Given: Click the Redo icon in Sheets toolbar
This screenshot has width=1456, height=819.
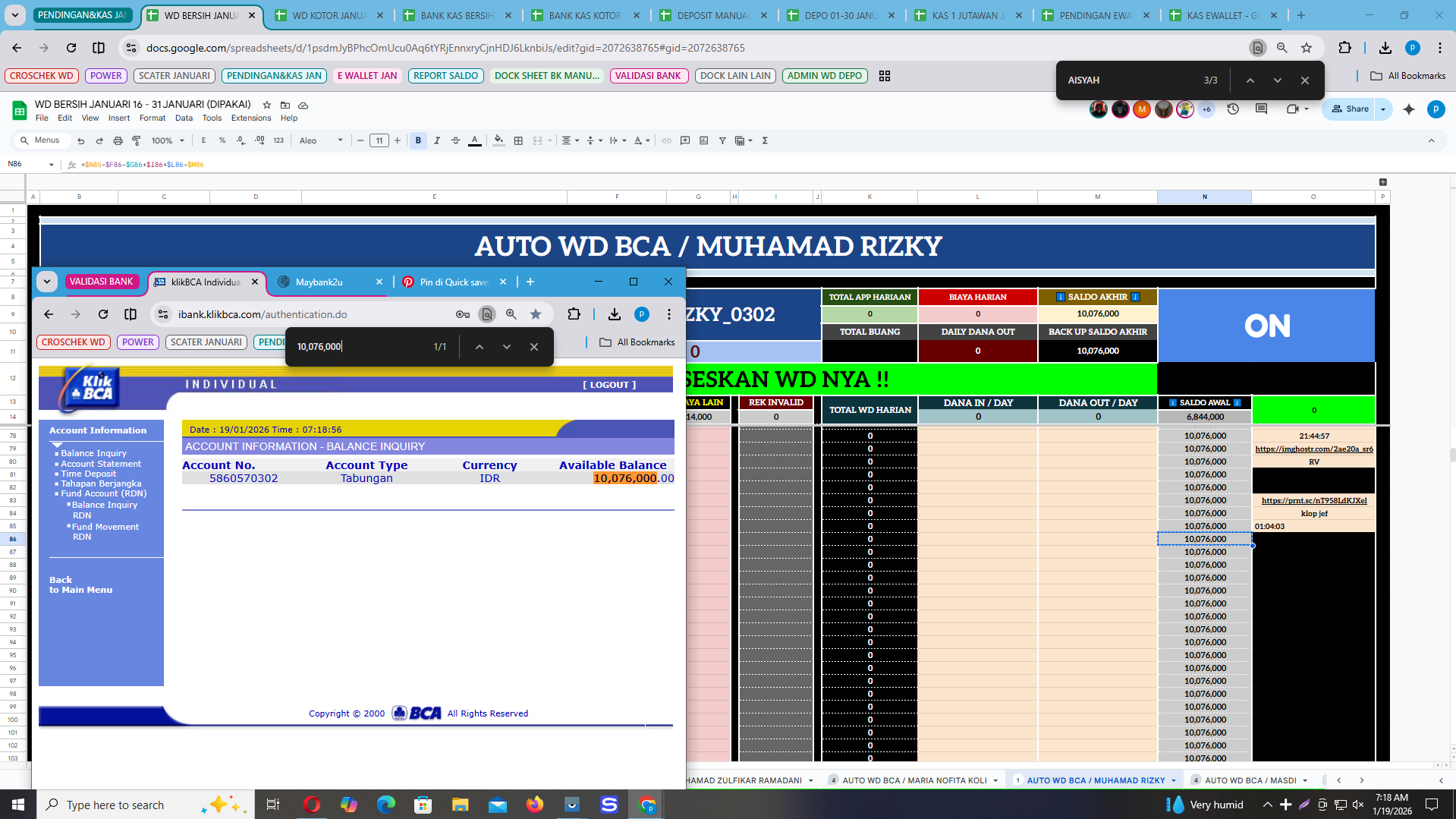Looking at the screenshot, I should 99,140.
